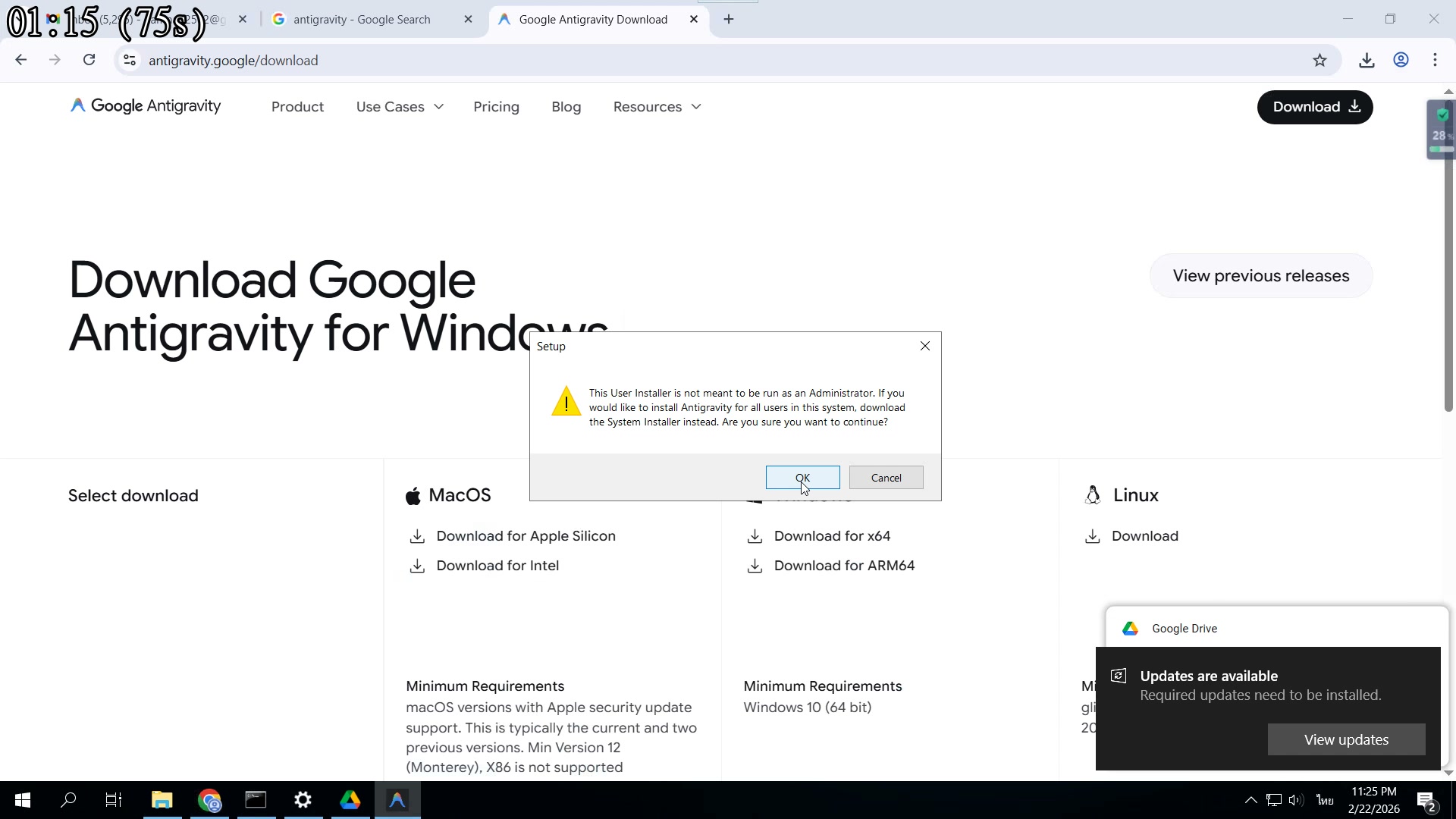Open the Chrome three-dot menu

[1435, 60]
